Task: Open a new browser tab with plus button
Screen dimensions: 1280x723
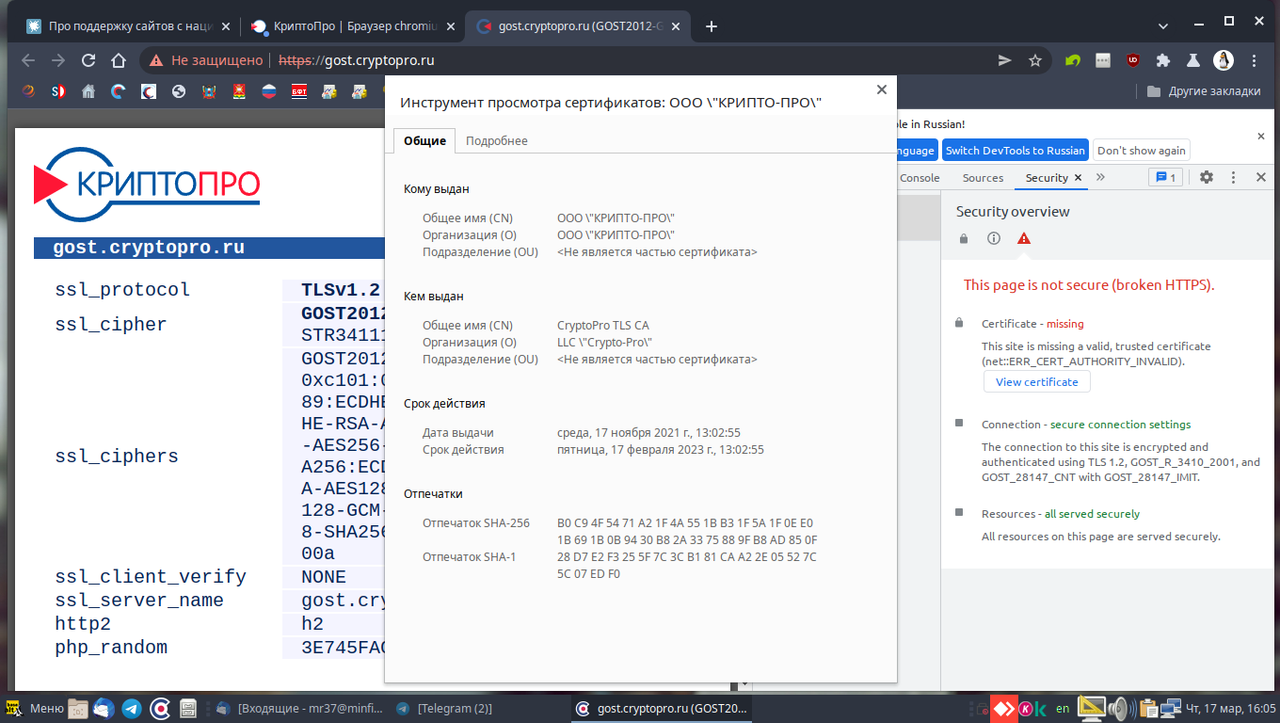Action: tap(712, 27)
